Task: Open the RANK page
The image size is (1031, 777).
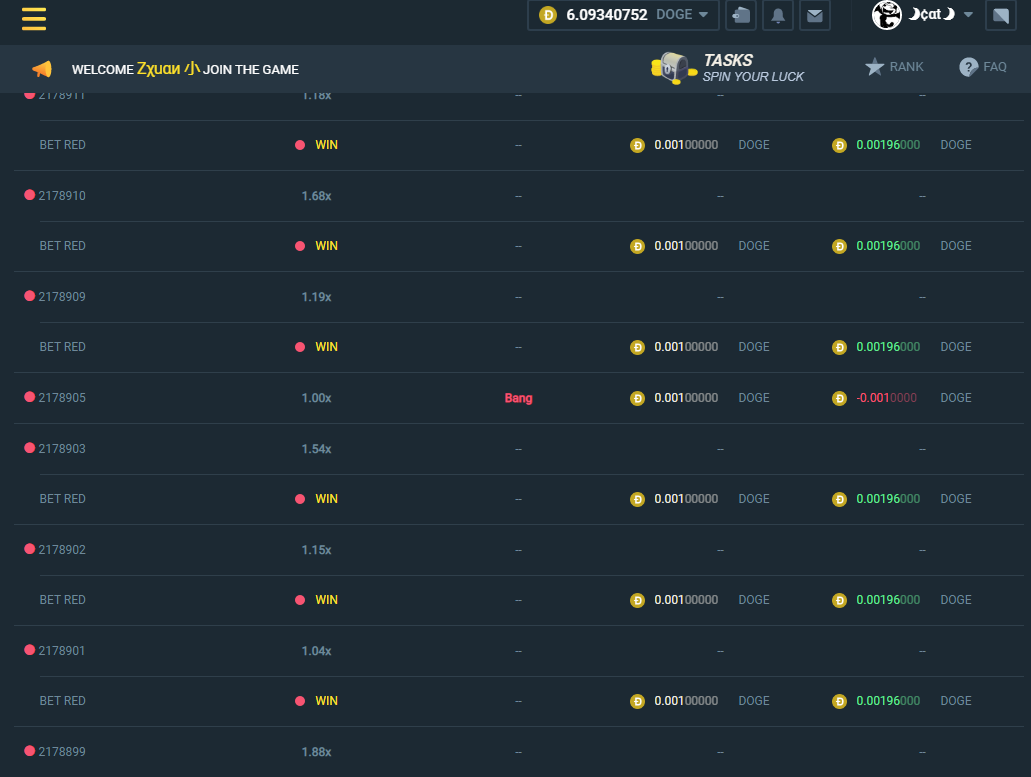Action: pos(894,67)
